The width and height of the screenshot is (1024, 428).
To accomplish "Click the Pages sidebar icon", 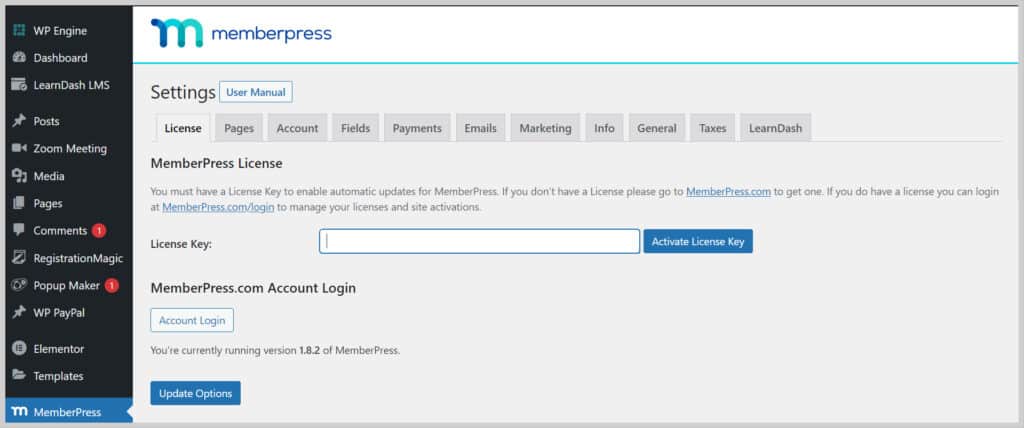I will point(19,203).
